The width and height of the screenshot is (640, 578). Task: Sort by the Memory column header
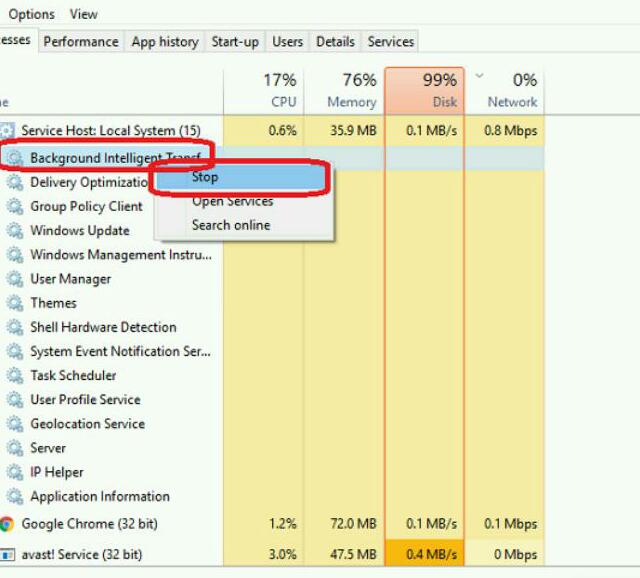(344, 91)
